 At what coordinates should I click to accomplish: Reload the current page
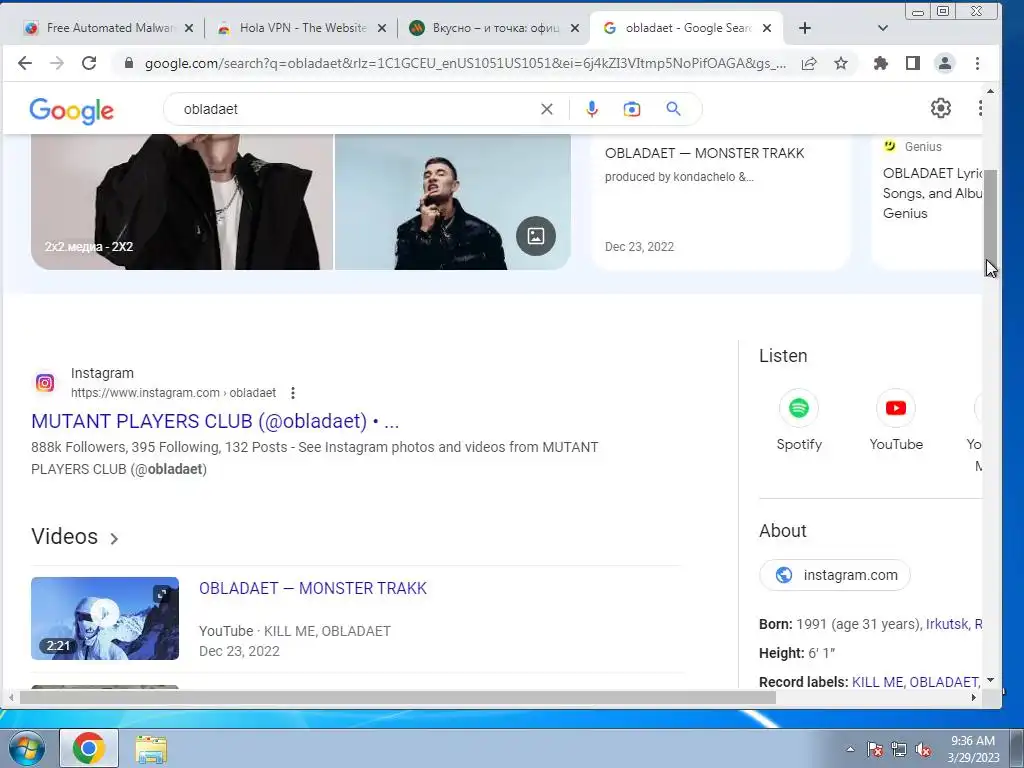[x=89, y=63]
